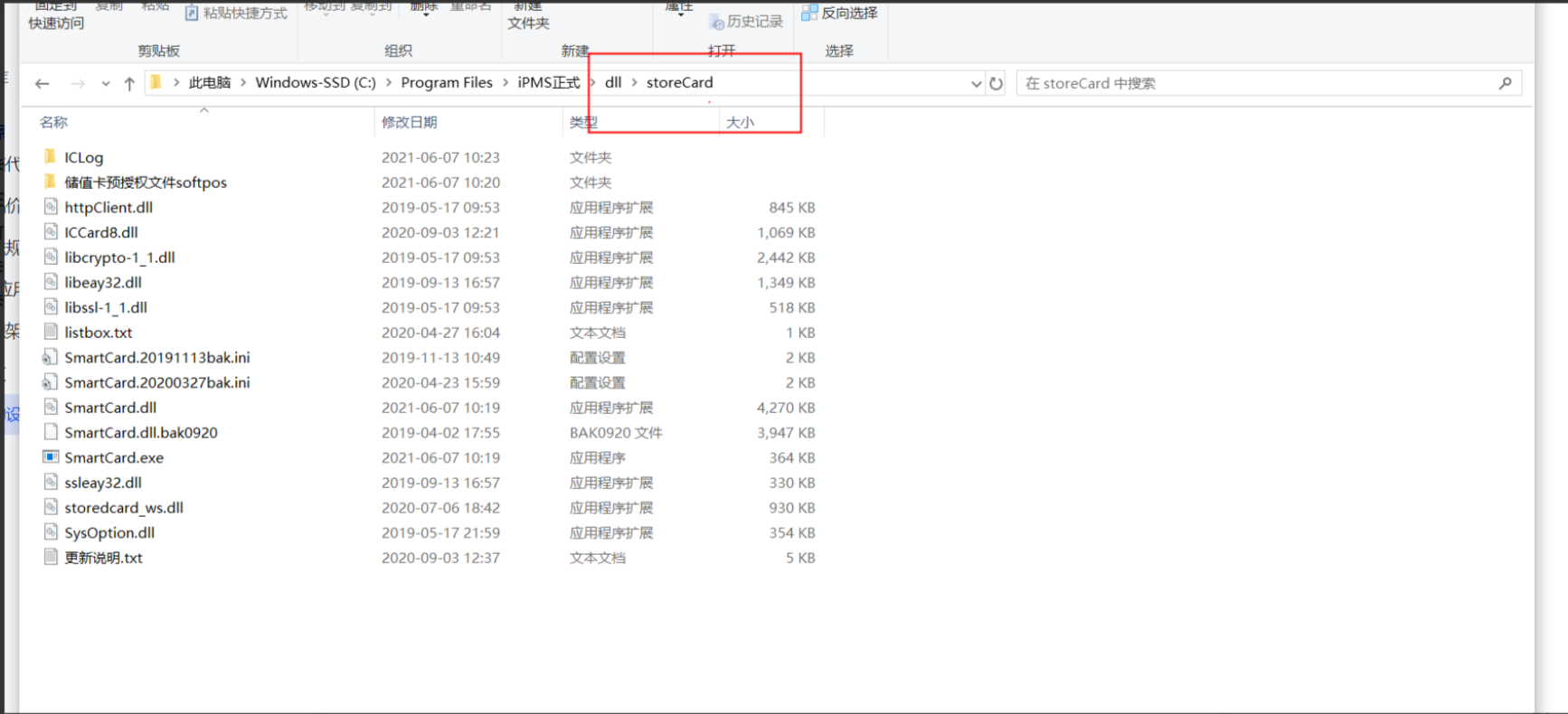
Task: Select the 储值卡预授权文件softpos folder
Action: pyautogui.click(x=145, y=183)
